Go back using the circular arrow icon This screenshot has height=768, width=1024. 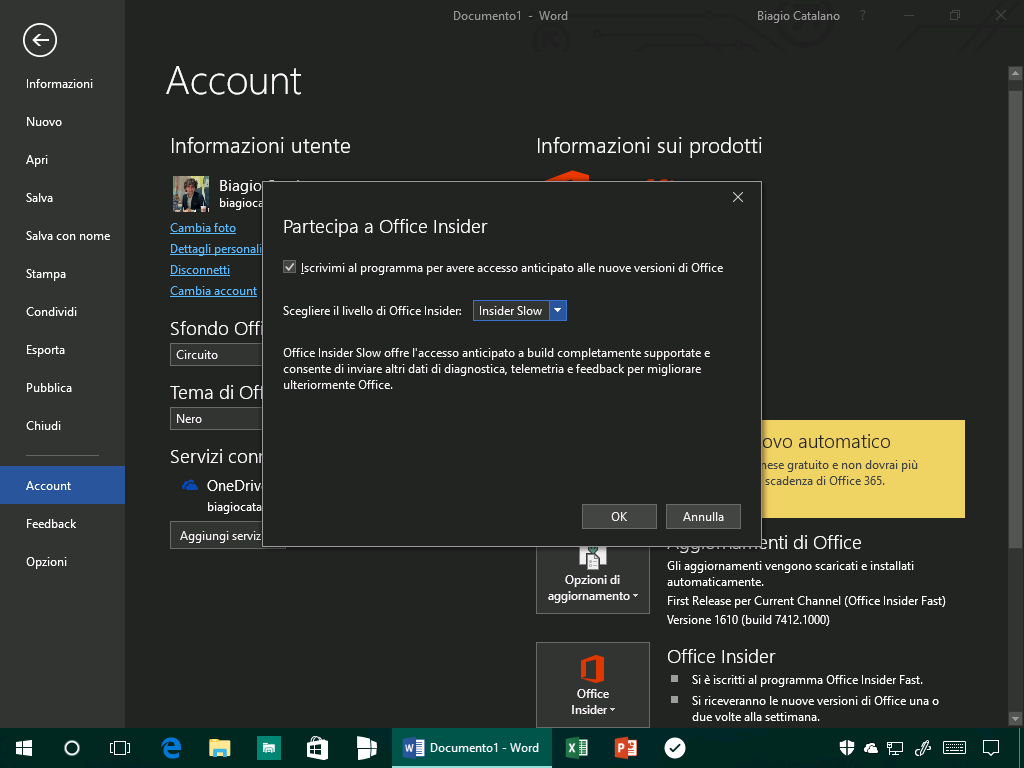pyautogui.click(x=40, y=40)
